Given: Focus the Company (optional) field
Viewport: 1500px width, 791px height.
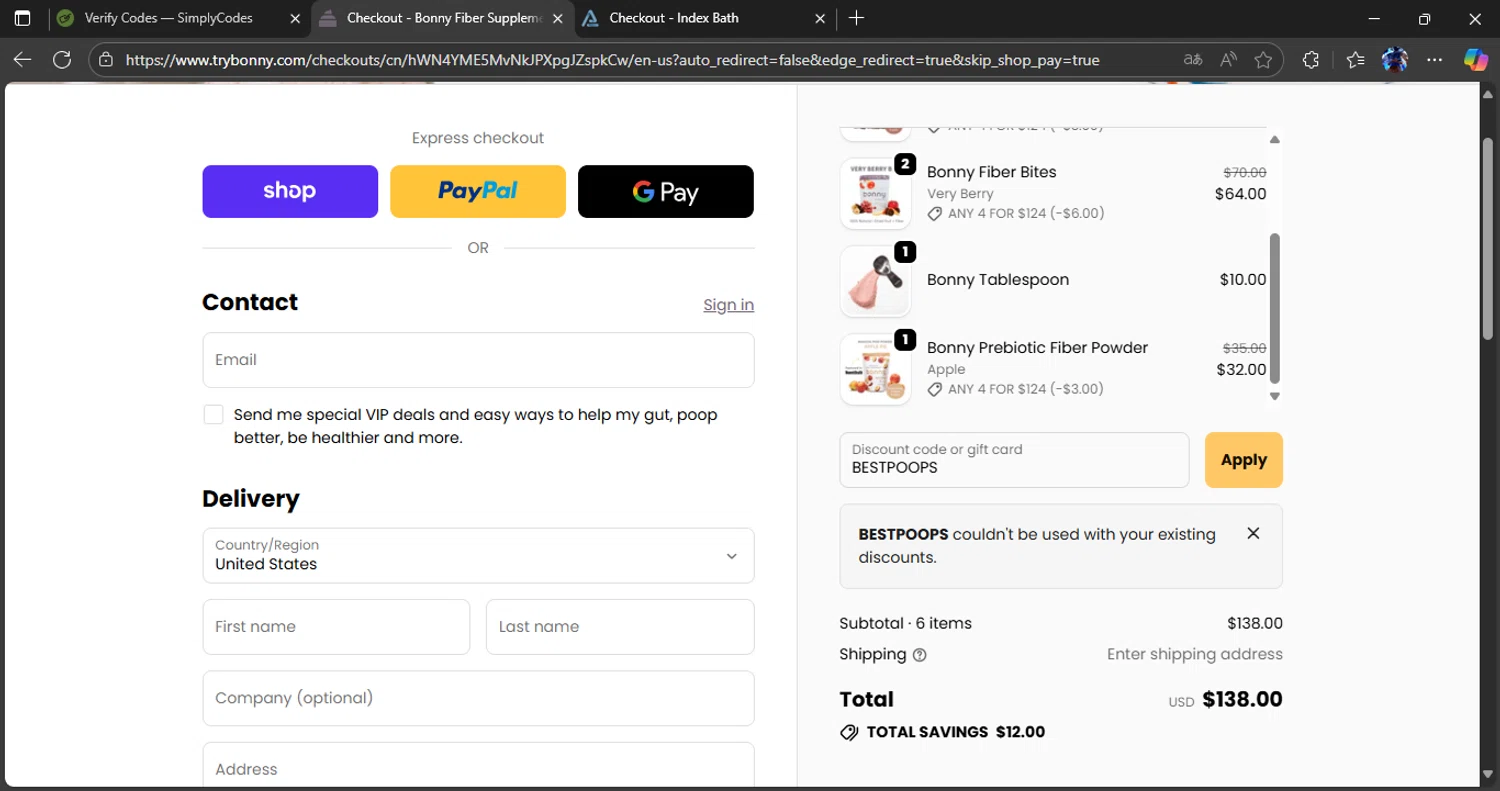Looking at the screenshot, I should [x=478, y=698].
